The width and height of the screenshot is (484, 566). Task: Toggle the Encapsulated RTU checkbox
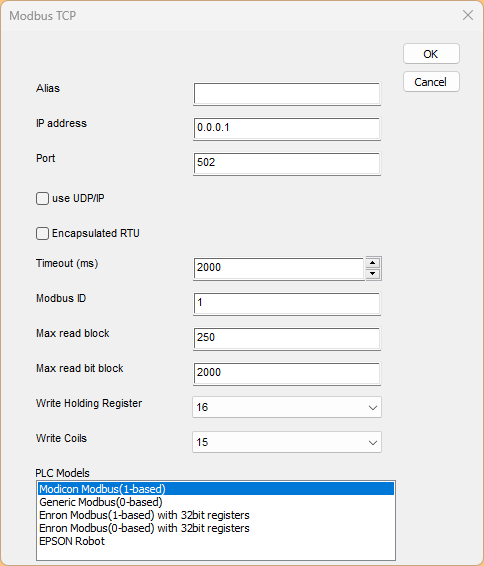click(x=42, y=234)
